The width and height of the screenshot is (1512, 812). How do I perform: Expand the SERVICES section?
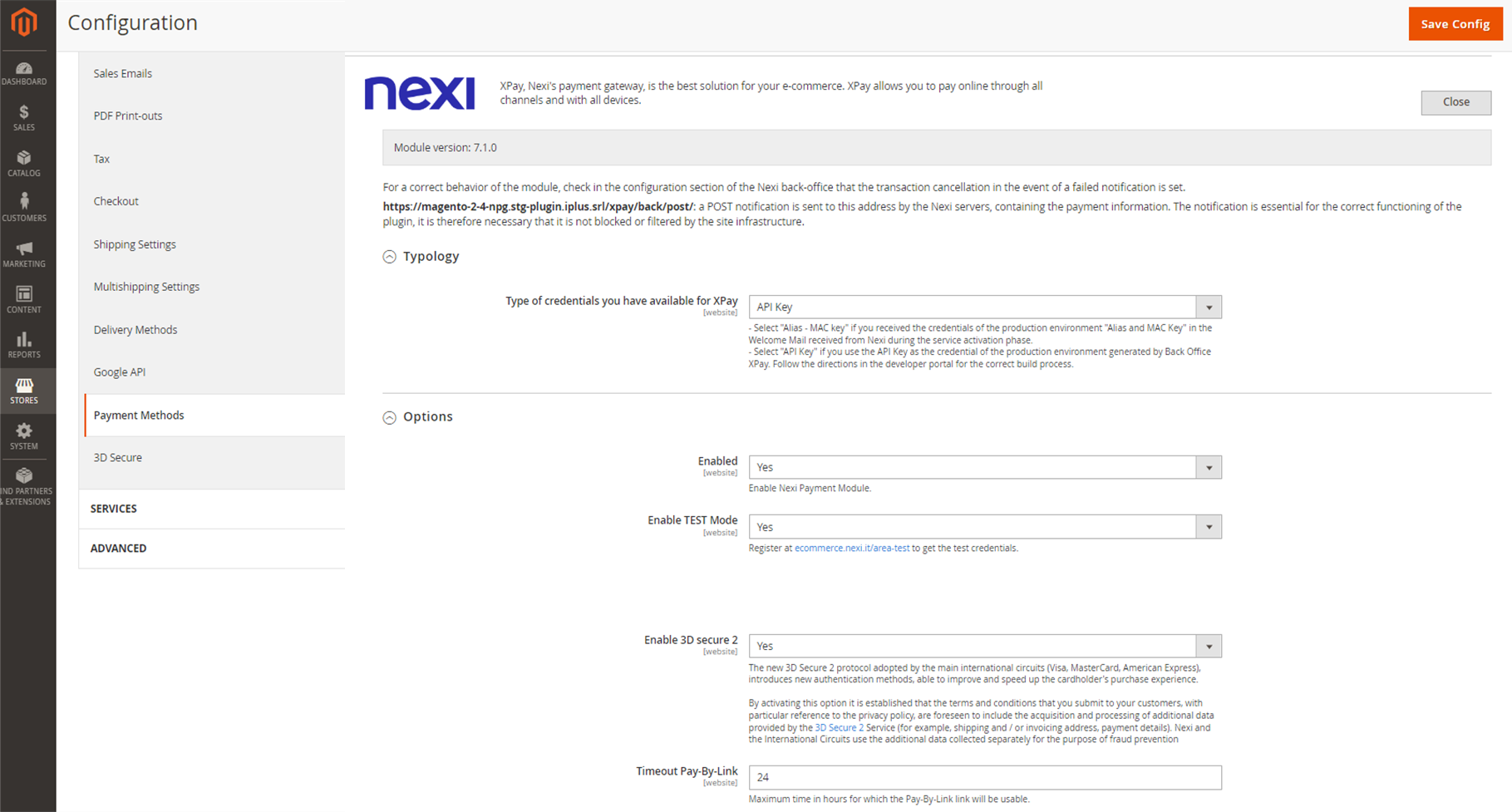212,509
